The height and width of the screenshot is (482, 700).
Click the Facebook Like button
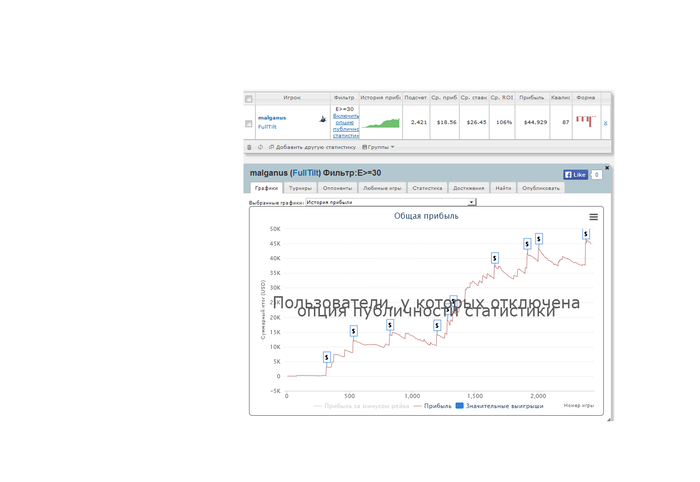click(575, 175)
